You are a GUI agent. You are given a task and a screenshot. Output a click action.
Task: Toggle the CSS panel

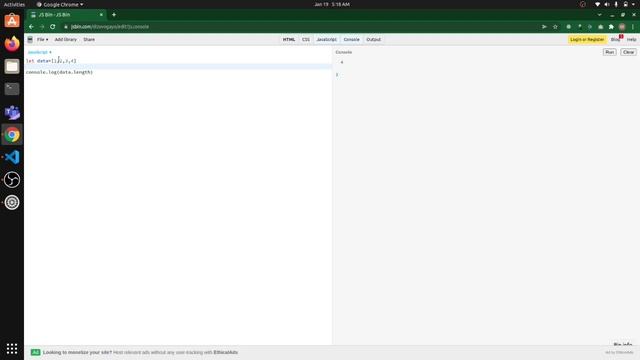tap(306, 40)
